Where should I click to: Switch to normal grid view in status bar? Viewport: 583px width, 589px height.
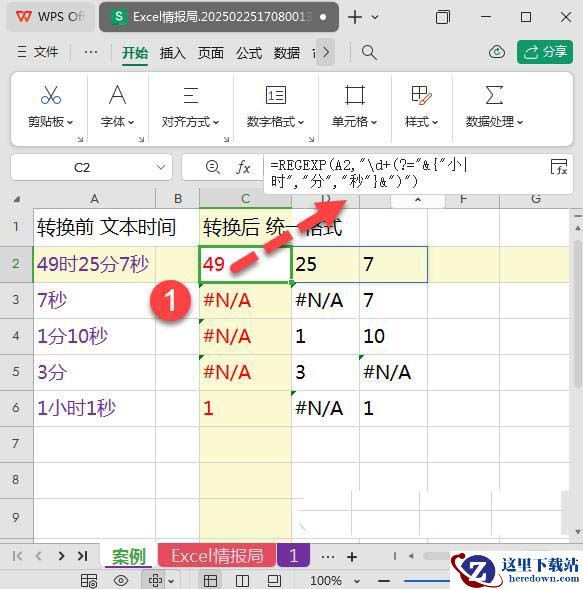click(x=210, y=581)
